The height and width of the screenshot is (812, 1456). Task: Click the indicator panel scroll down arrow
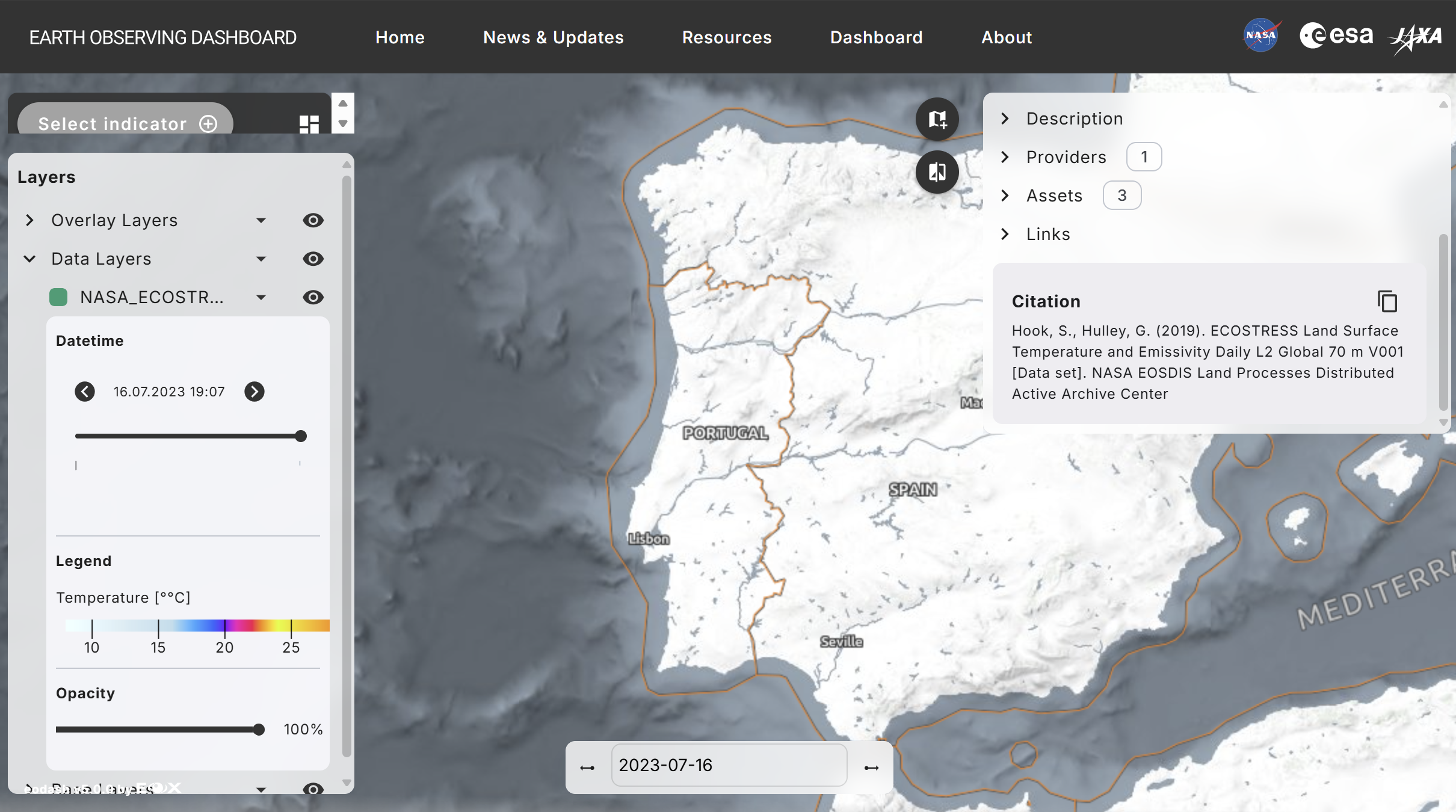(x=343, y=123)
